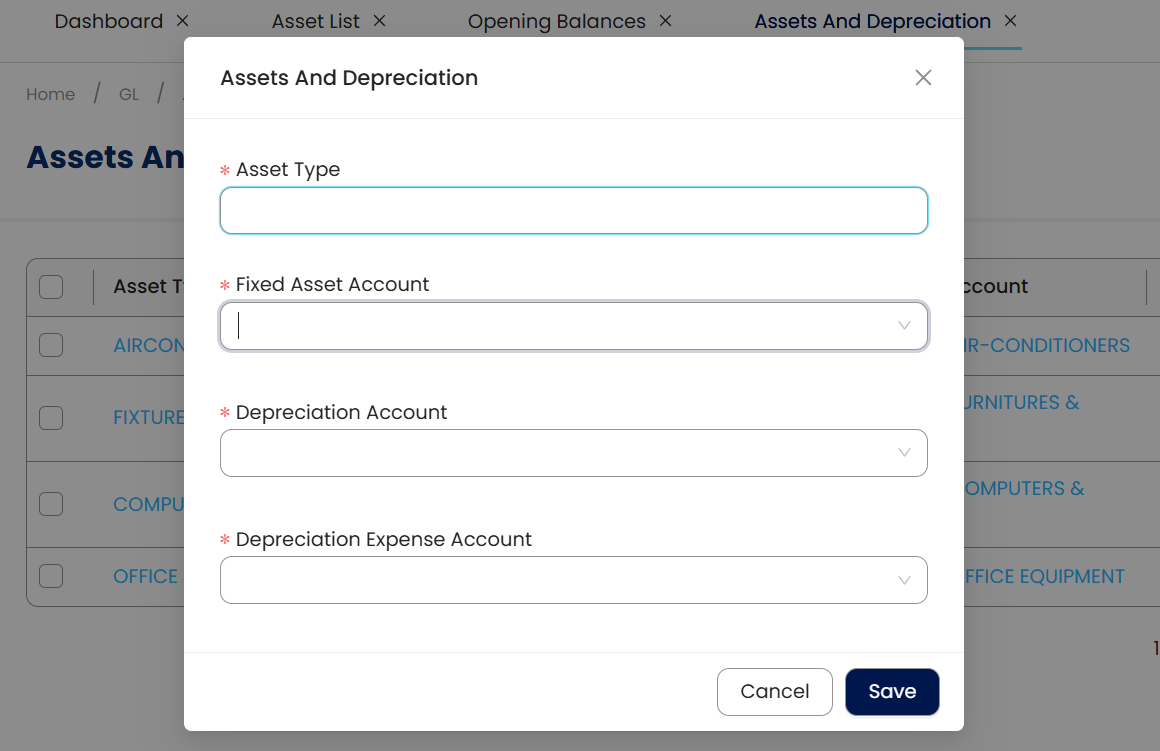
Task: Click the Depreciation Expense Account label
Action: (383, 540)
